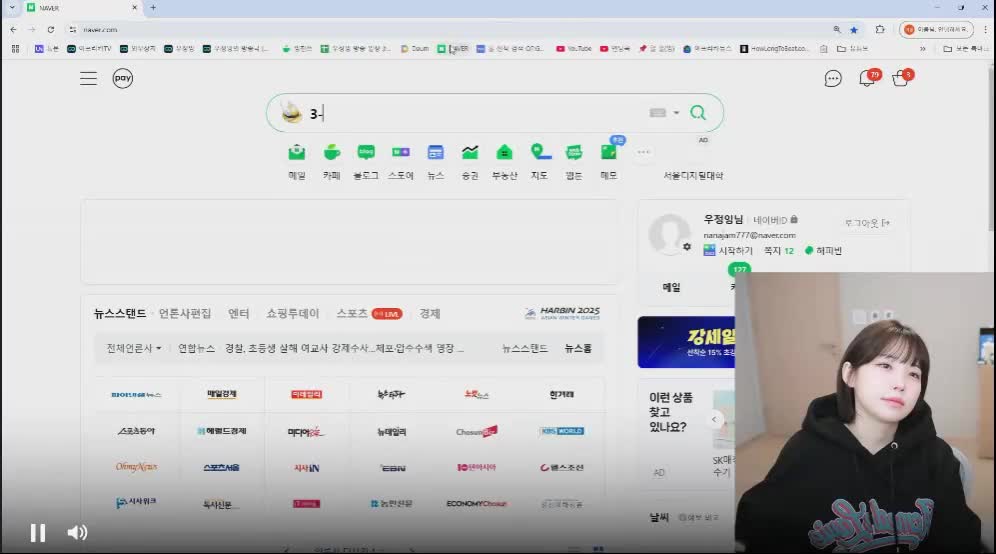Pause the video playback
Viewport: 996px width, 554px height.
38,532
